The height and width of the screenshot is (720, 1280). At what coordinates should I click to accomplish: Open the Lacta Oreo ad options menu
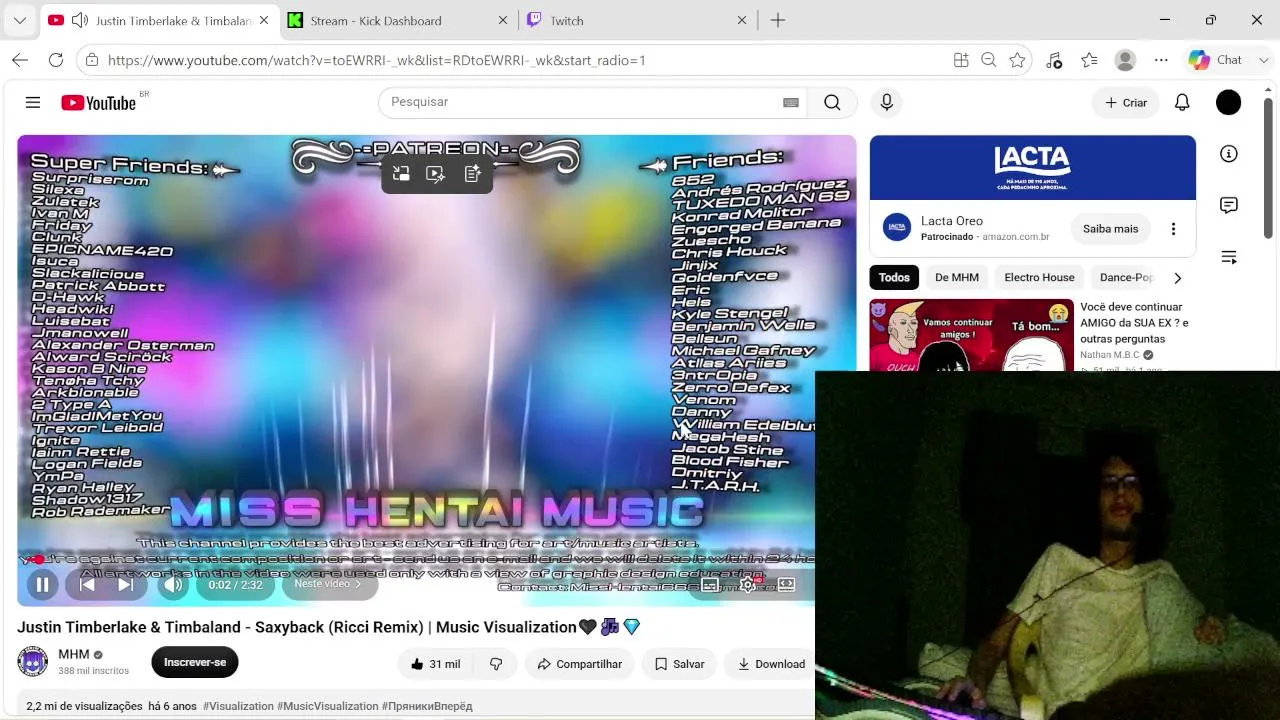point(1173,229)
